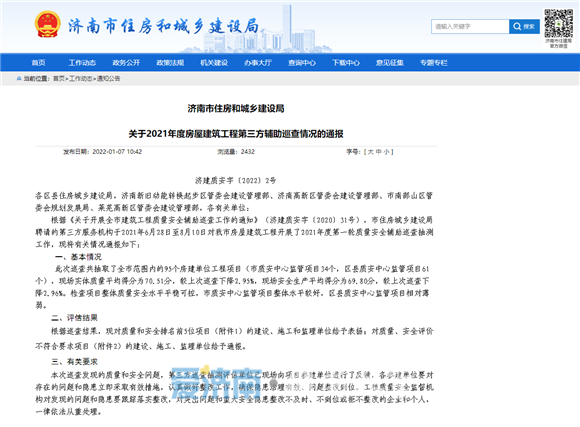This screenshot has width=580, height=427.
Task: Open the 政策法规 navigation menu
Action: [170, 63]
